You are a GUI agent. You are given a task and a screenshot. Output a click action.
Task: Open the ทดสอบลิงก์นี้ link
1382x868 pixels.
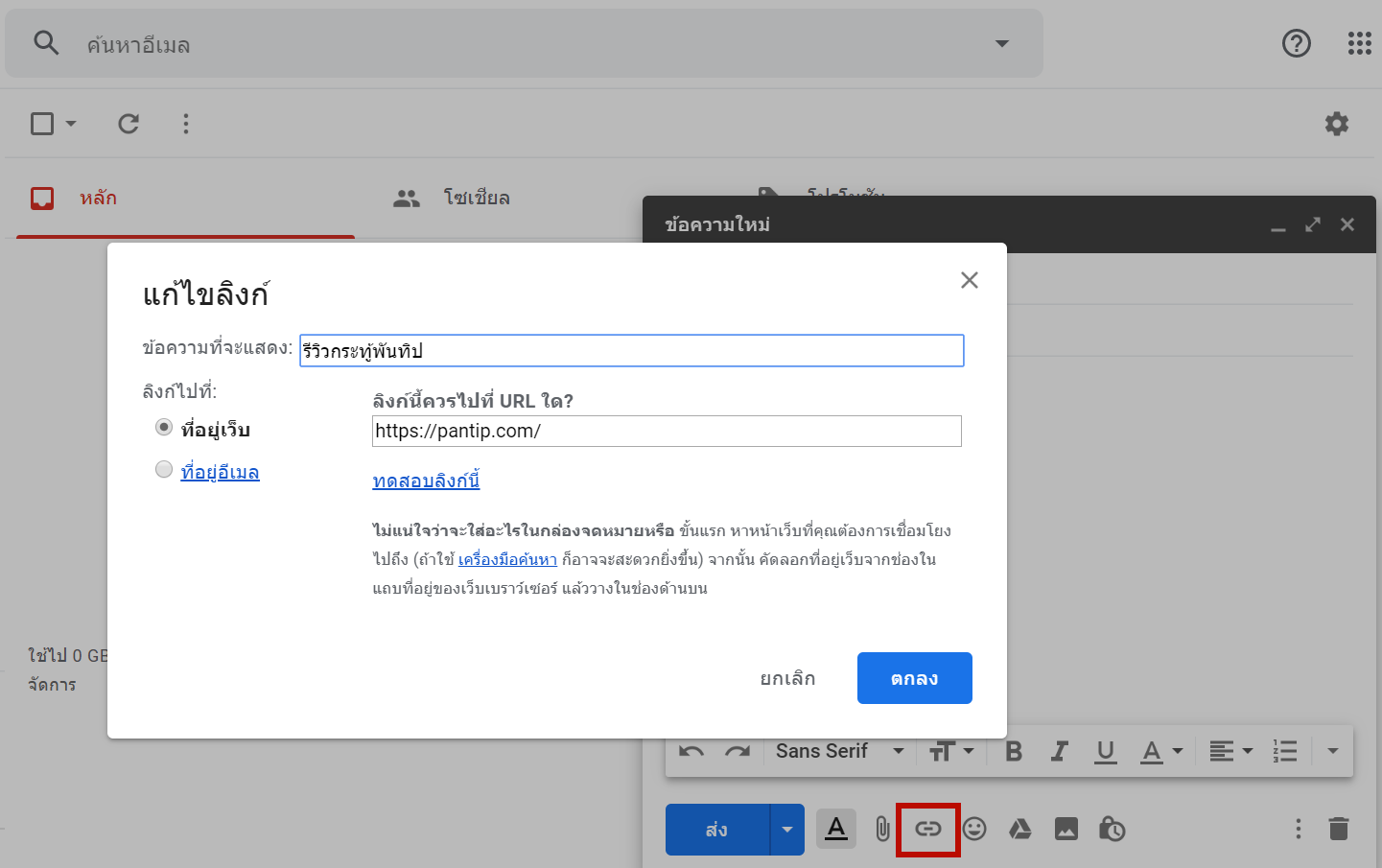[x=426, y=481]
